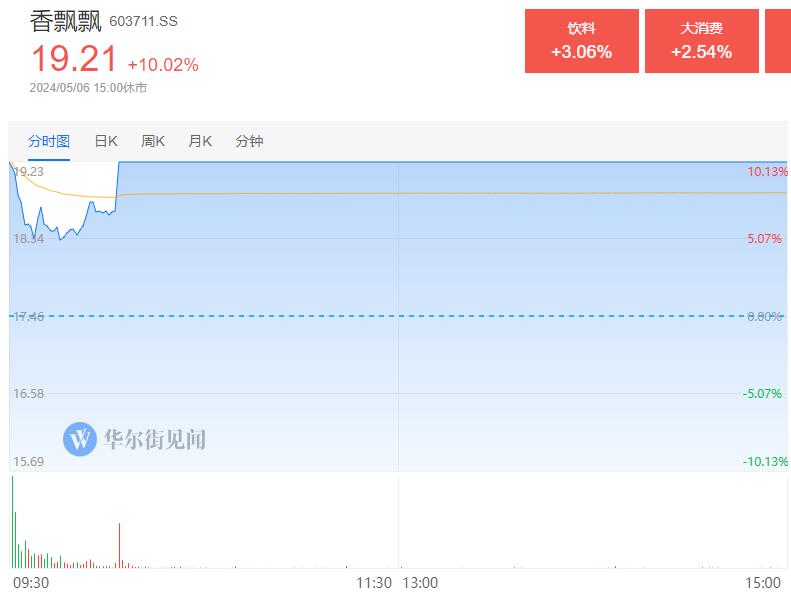Image resolution: width=791 pixels, height=598 pixels.
Task: Click the 10.13% upper limit label
Action: [x=765, y=172]
